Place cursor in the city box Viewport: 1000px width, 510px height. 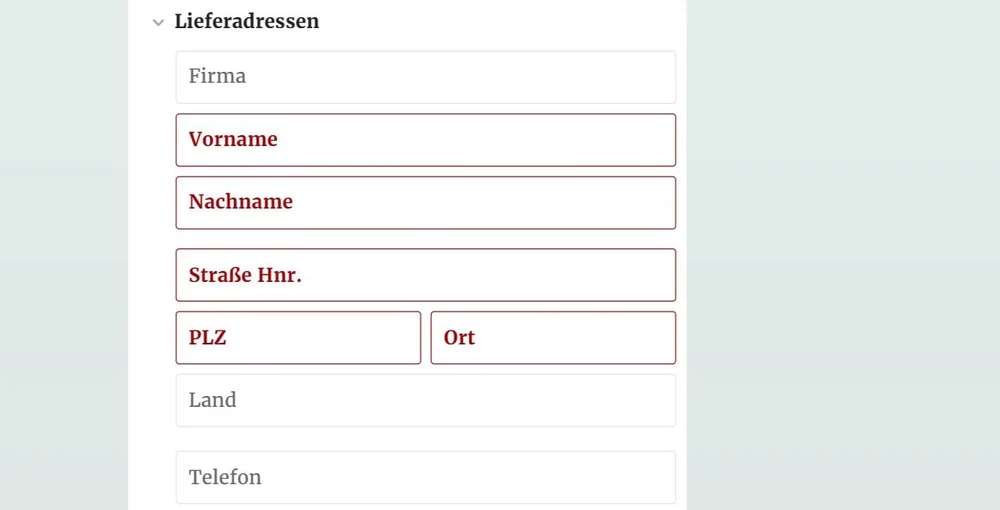coord(553,338)
